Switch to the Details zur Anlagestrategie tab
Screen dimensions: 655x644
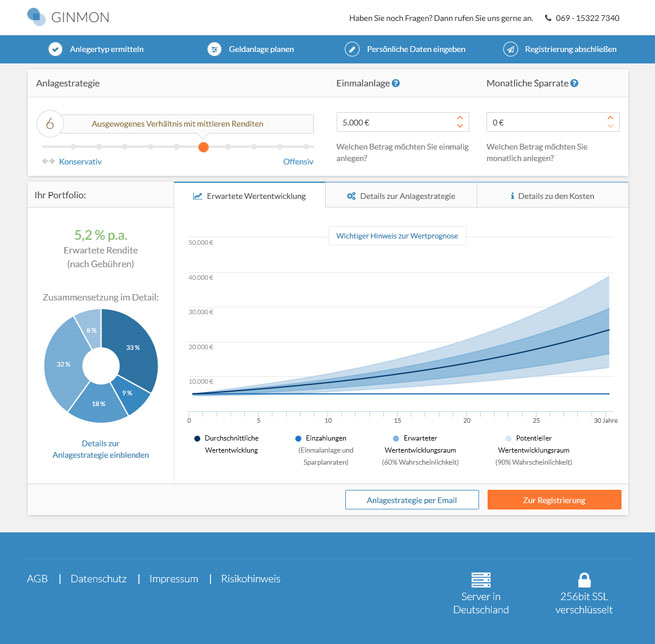point(401,195)
